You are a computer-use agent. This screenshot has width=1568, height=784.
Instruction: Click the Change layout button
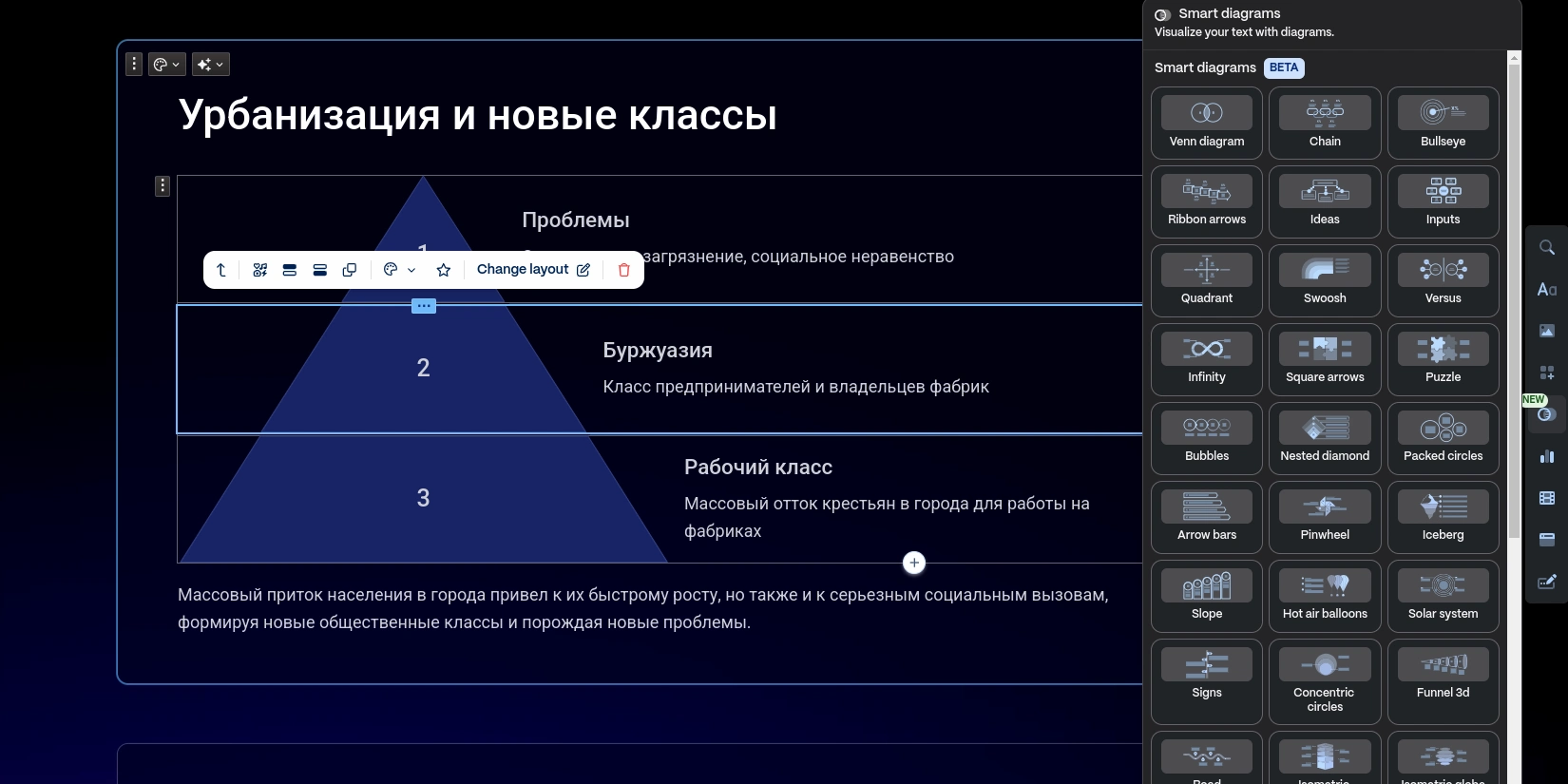pyautogui.click(x=532, y=270)
